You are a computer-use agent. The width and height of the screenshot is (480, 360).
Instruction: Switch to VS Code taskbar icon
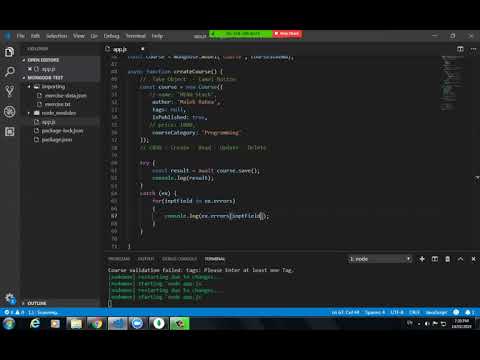pos(117,323)
